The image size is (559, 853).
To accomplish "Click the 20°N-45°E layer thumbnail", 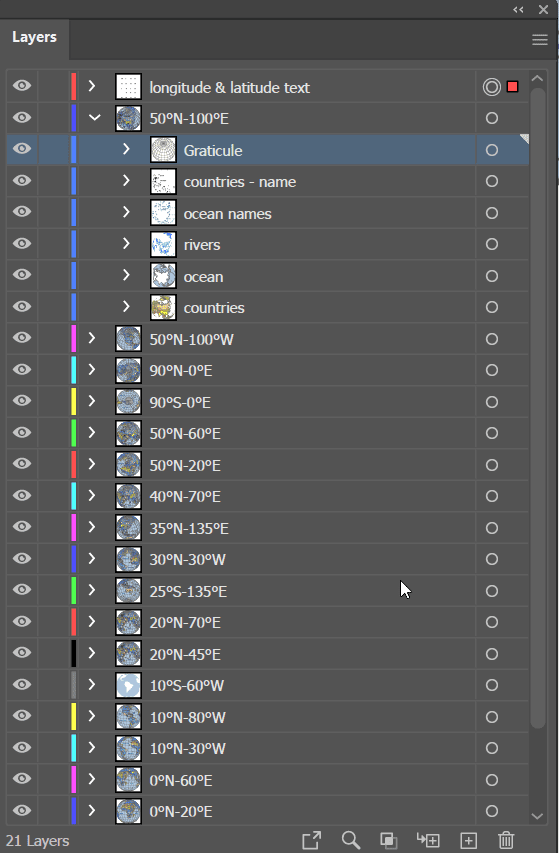I will pos(128,654).
